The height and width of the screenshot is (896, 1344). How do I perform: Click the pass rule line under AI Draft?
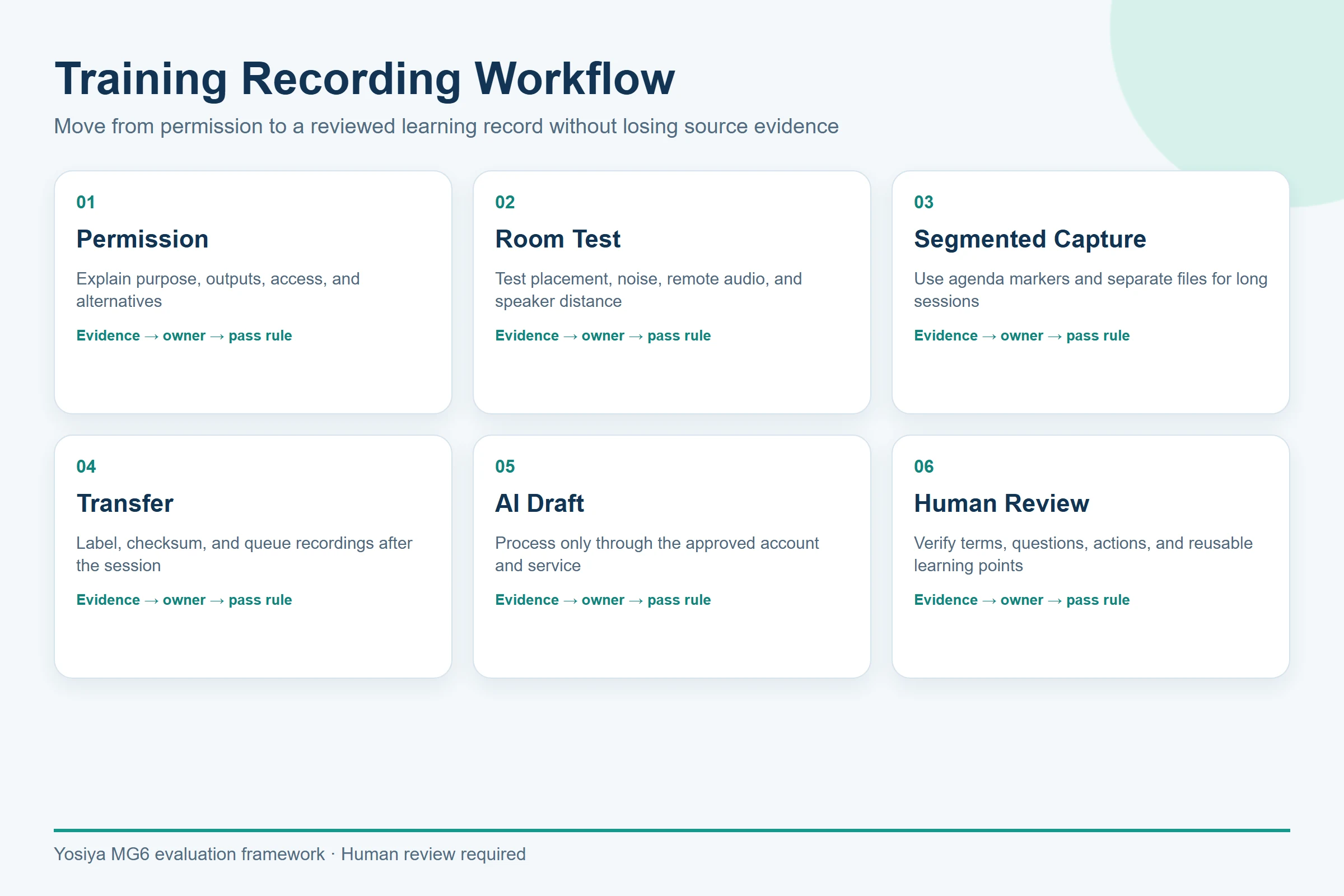(x=603, y=600)
